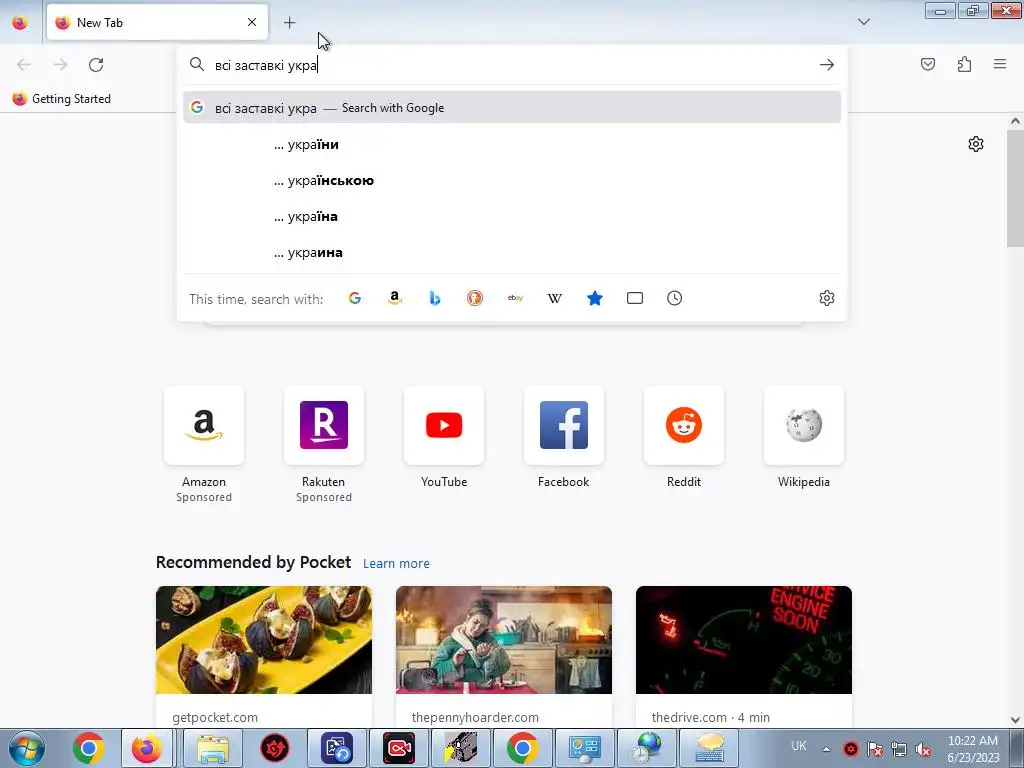
Task: Reload the current page
Action: click(x=96, y=65)
